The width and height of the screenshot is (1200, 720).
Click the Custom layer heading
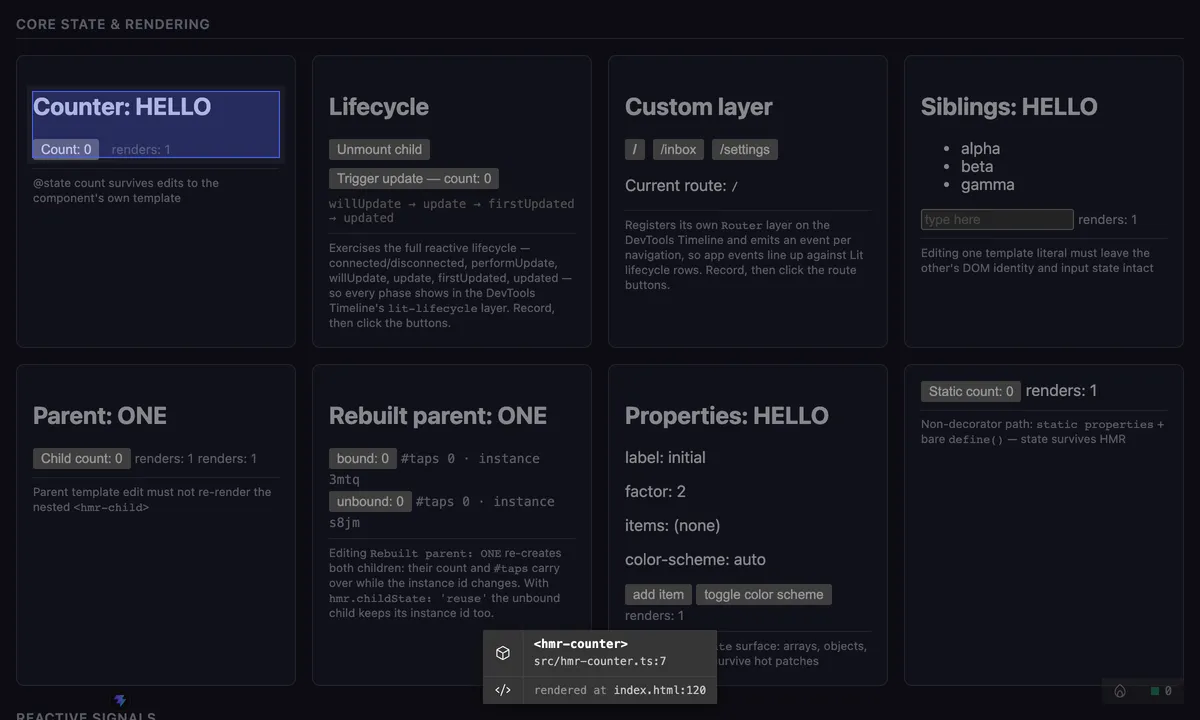pyautogui.click(x=699, y=106)
